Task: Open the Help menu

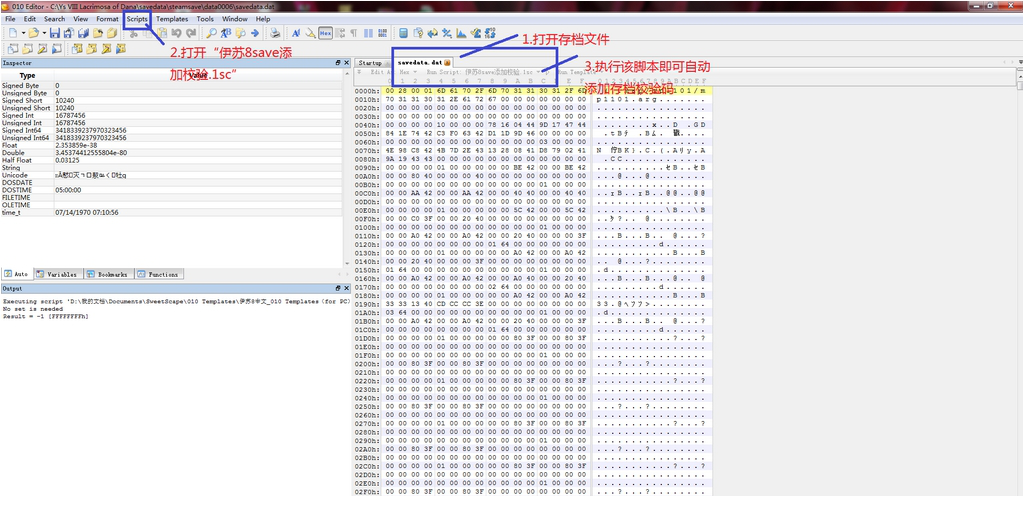Action: point(263,19)
